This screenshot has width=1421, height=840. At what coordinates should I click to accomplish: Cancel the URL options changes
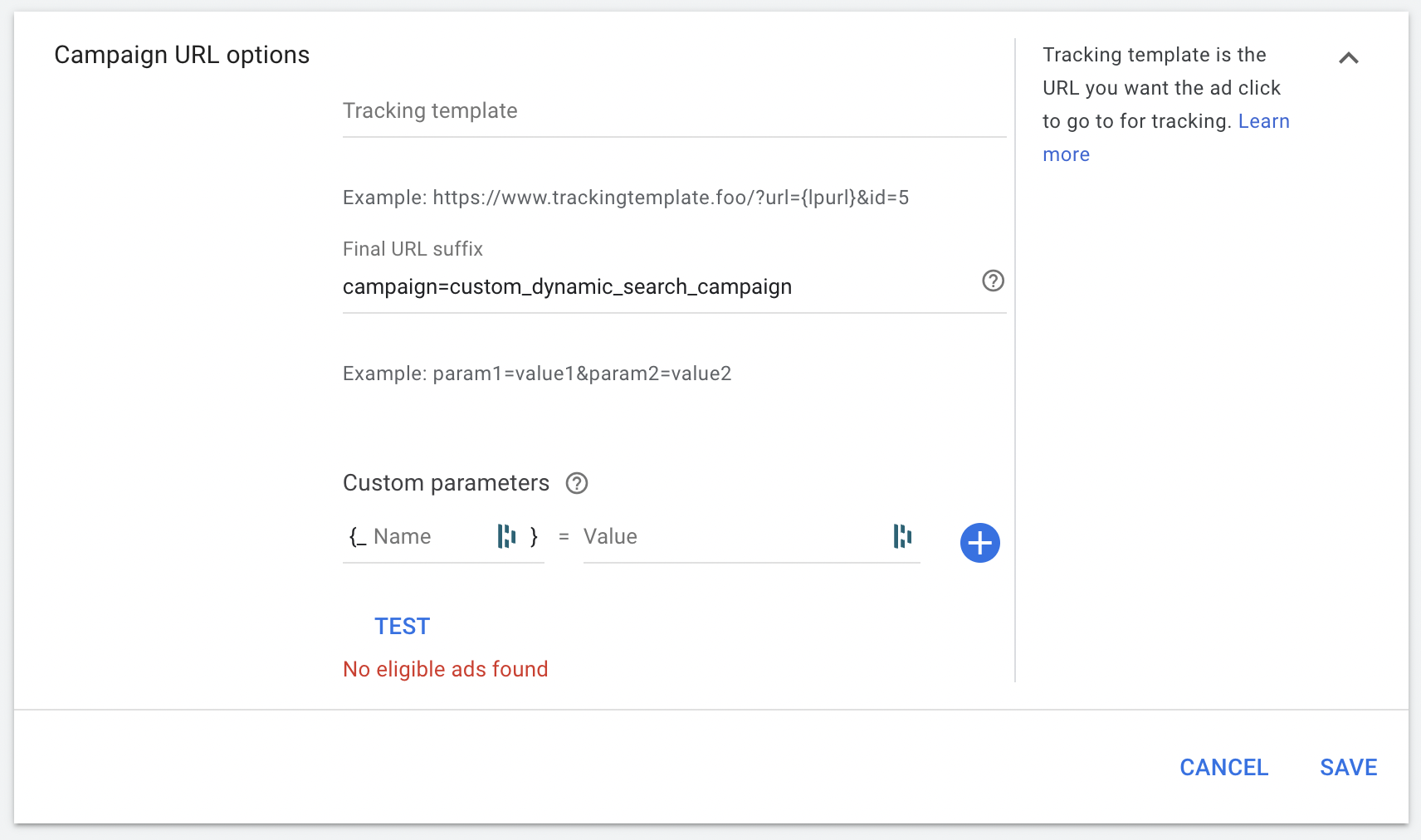pyautogui.click(x=1223, y=768)
